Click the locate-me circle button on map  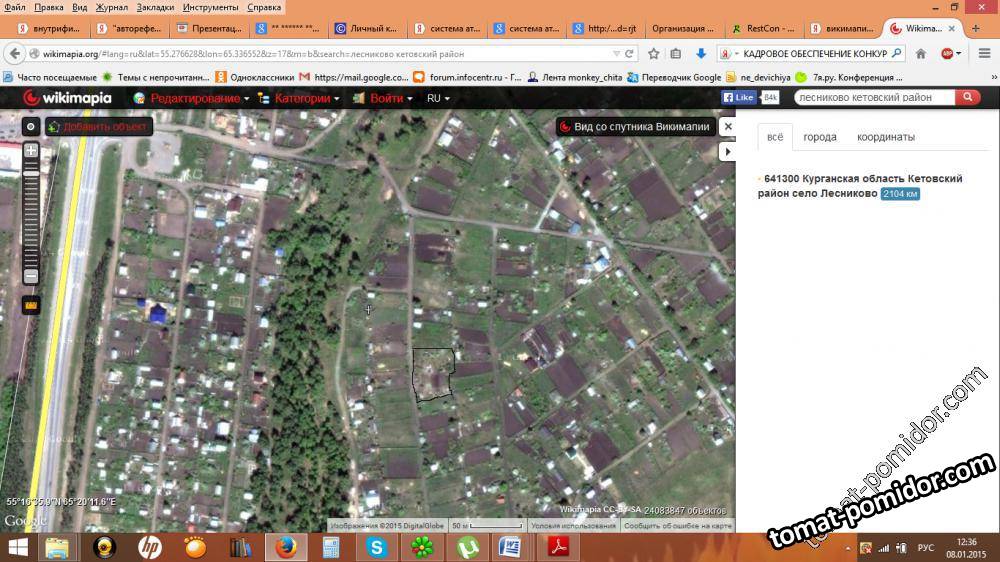tap(31, 127)
